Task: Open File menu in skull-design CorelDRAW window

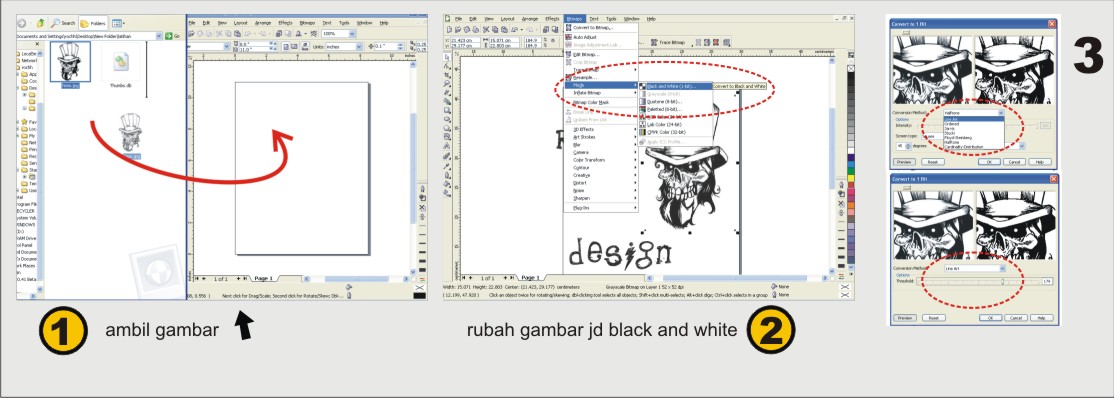Action: [x=458, y=18]
